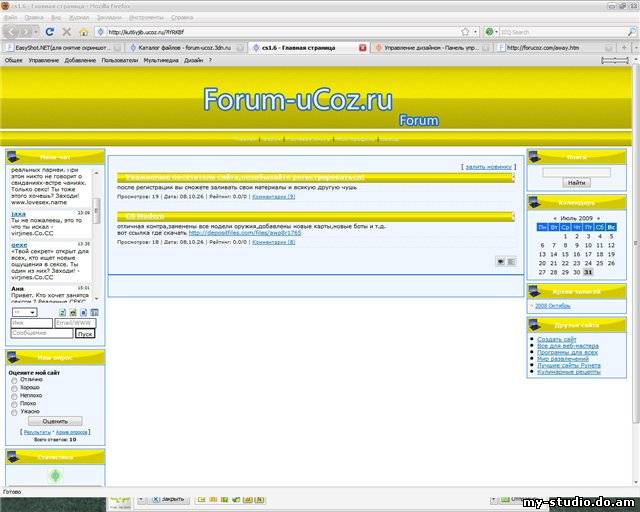Go to the Home page via house icon
This screenshot has width=640, height=512.
pyautogui.click(x=84, y=32)
